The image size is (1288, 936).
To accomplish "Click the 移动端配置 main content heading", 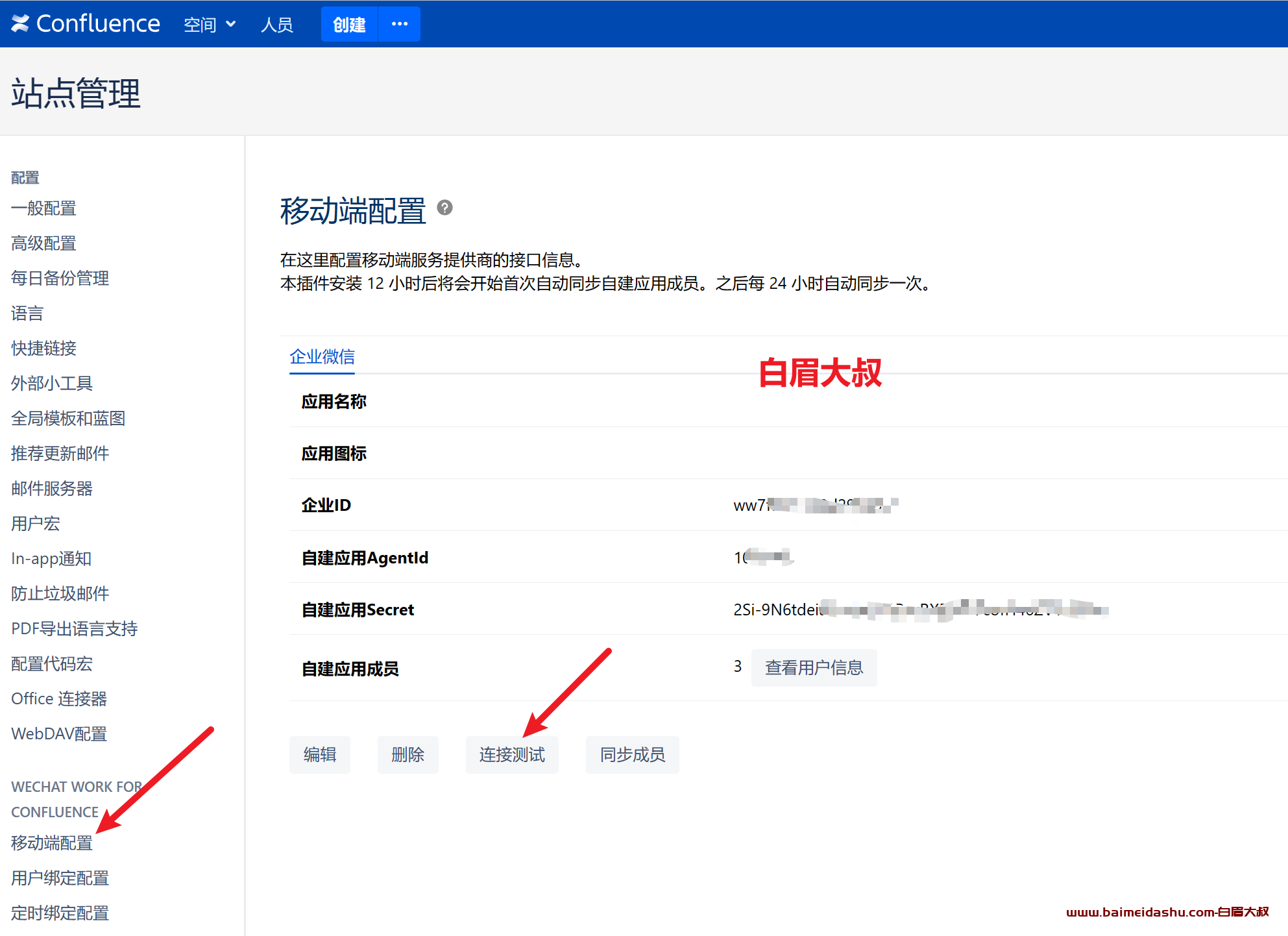I will [x=353, y=211].
